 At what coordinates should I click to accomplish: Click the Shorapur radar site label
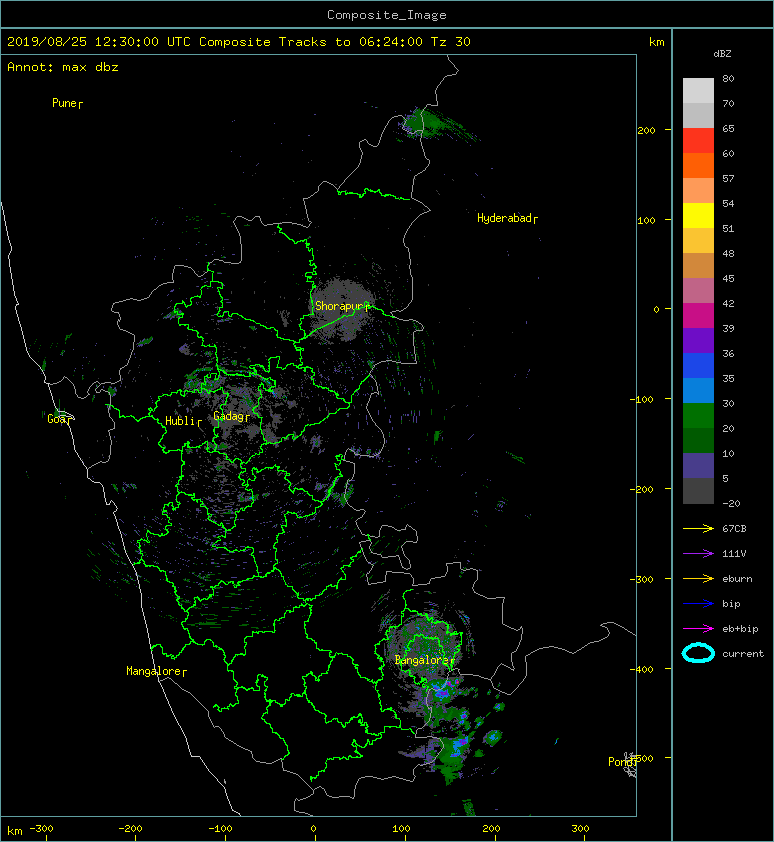tap(342, 306)
